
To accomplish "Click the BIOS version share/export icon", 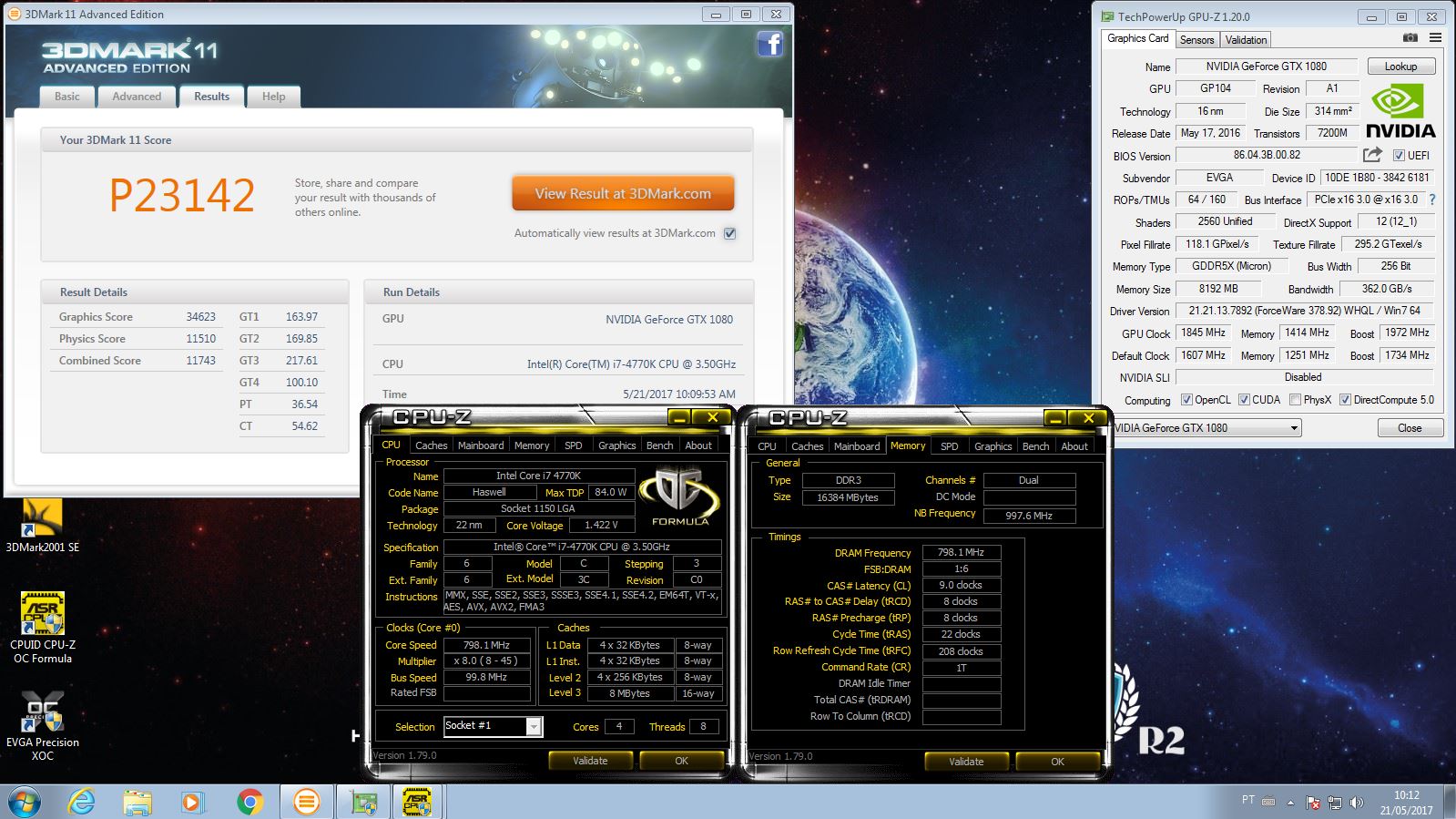I will 1372,155.
